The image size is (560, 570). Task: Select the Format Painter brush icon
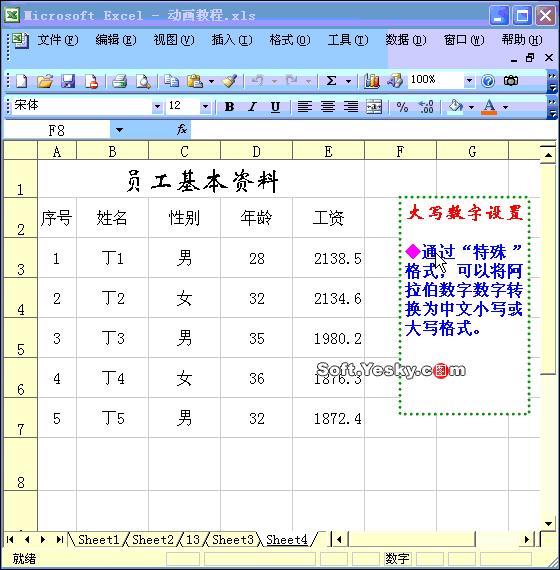click(230, 81)
